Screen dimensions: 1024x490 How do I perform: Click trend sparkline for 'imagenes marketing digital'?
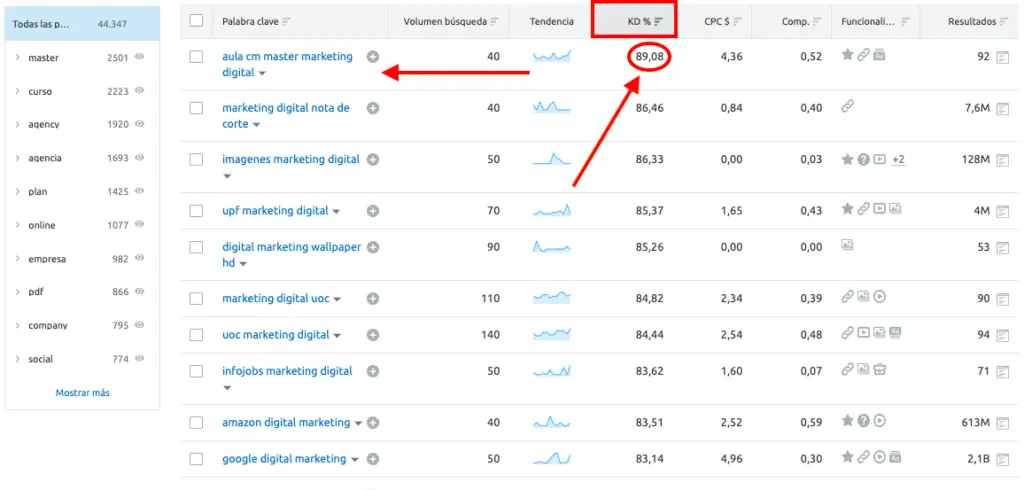551,159
